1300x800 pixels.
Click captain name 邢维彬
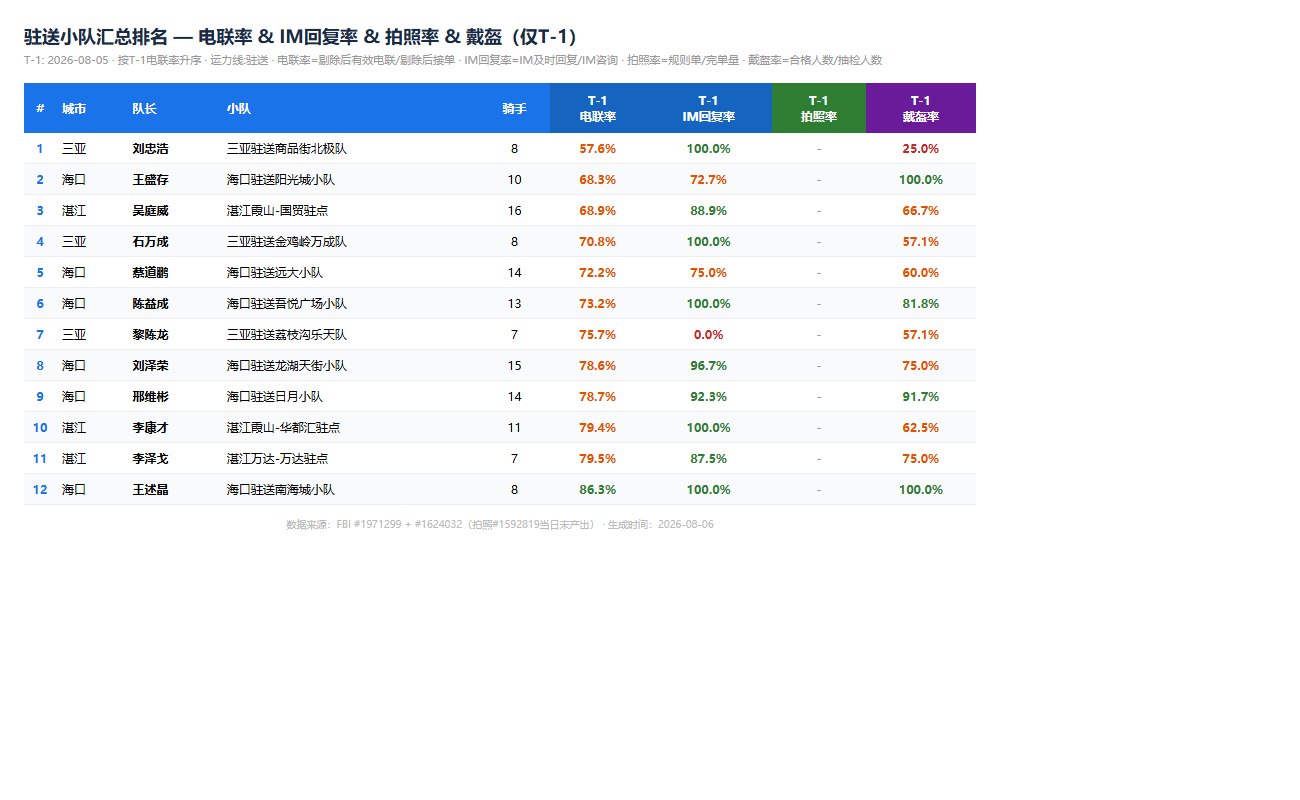click(150, 397)
